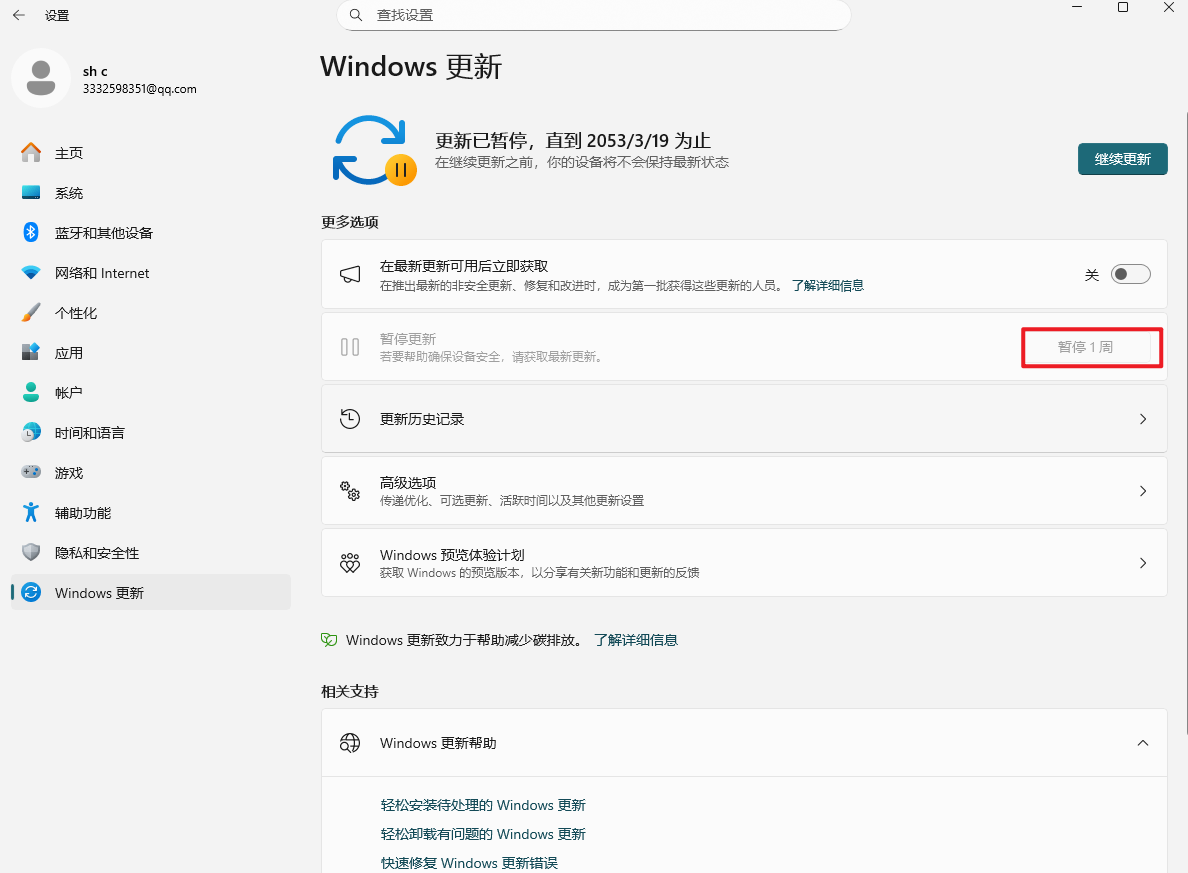Go to 主页 in sidebar
1188x873 pixels.
[151, 152]
